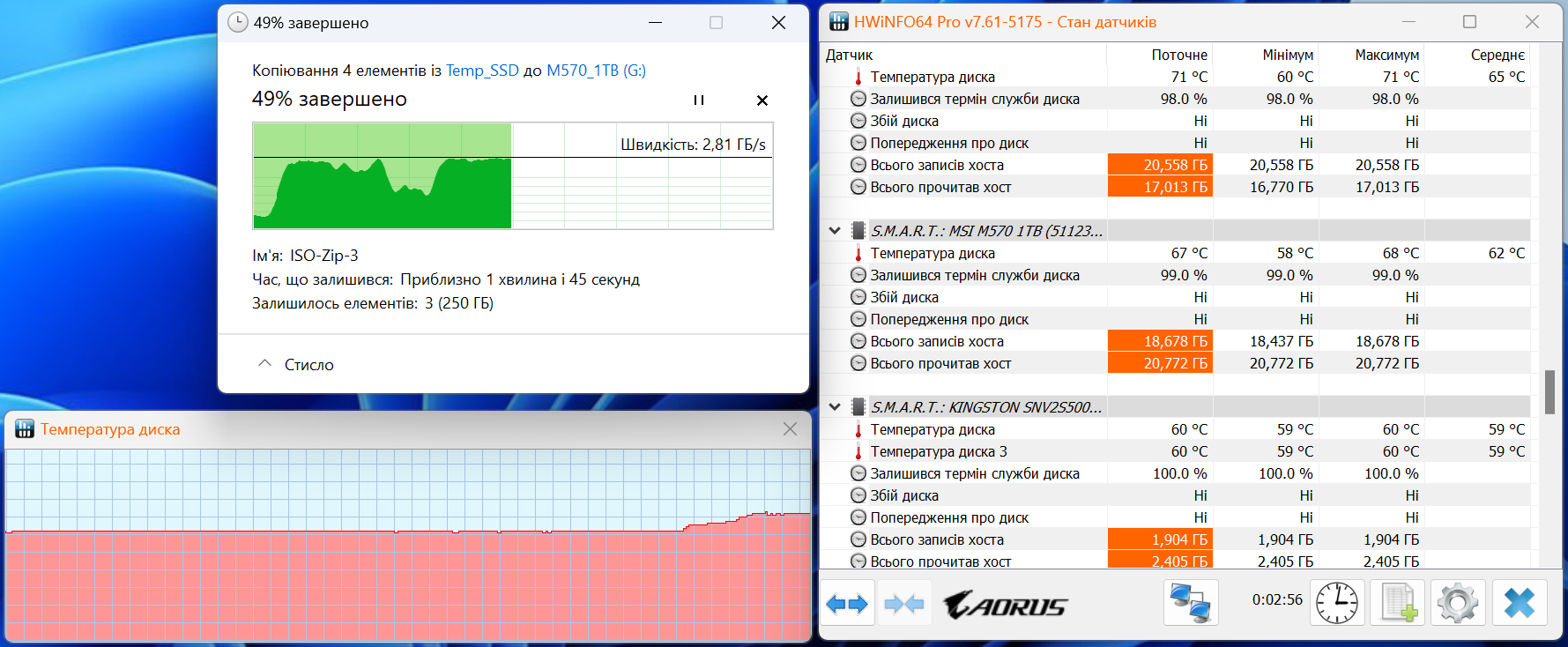
Task: Click the 20,558 ГБ current value cell
Action: pos(1160,165)
